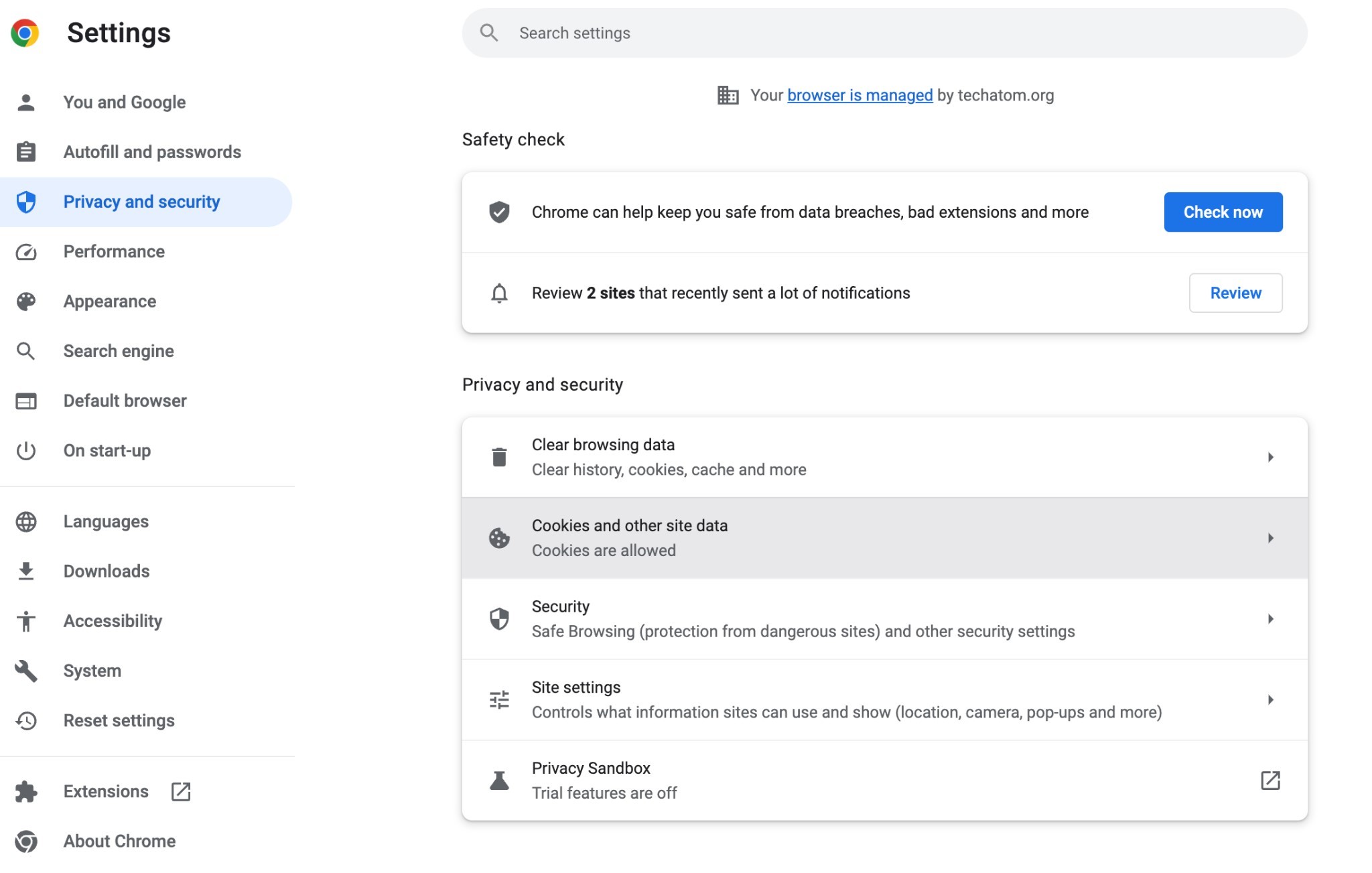Open About Chrome page
1372x873 pixels.
146,842
